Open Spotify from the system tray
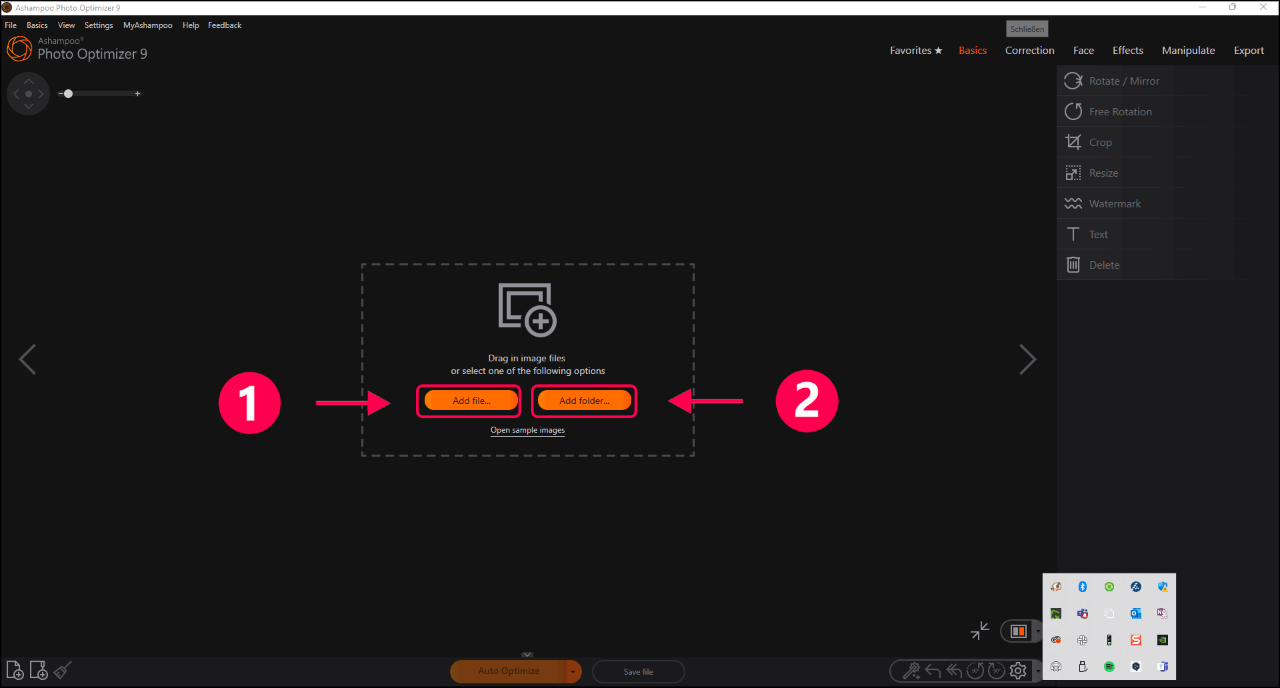The image size is (1280, 688). pos(1109,666)
